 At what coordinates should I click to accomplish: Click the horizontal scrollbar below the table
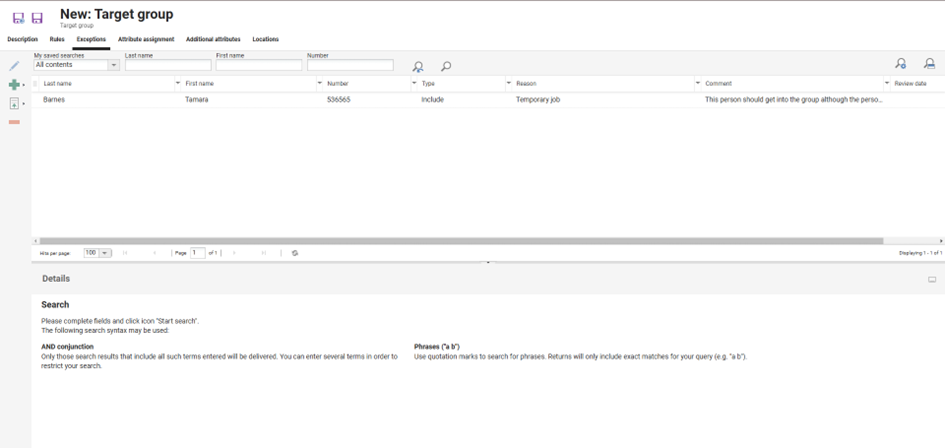pyautogui.click(x=460, y=241)
